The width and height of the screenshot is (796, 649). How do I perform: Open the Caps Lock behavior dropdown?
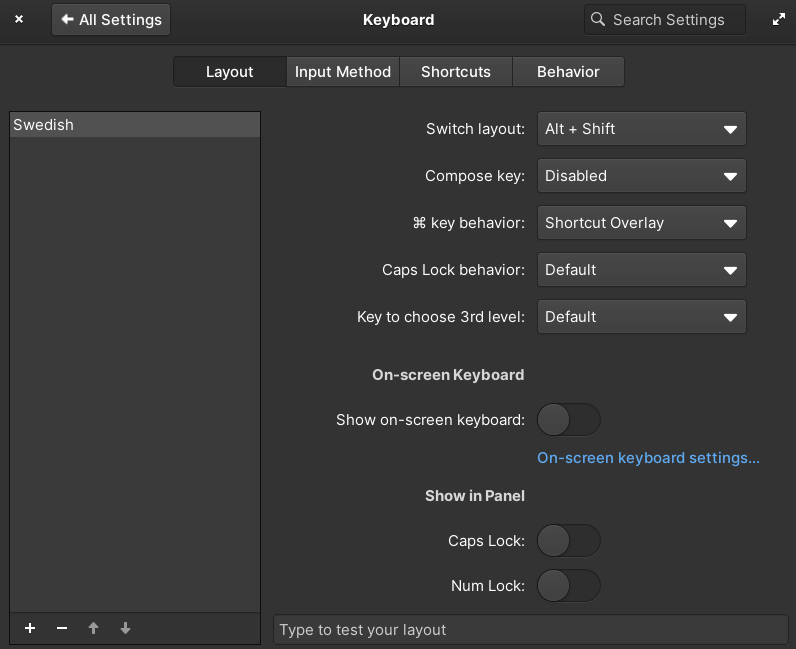pyautogui.click(x=642, y=270)
